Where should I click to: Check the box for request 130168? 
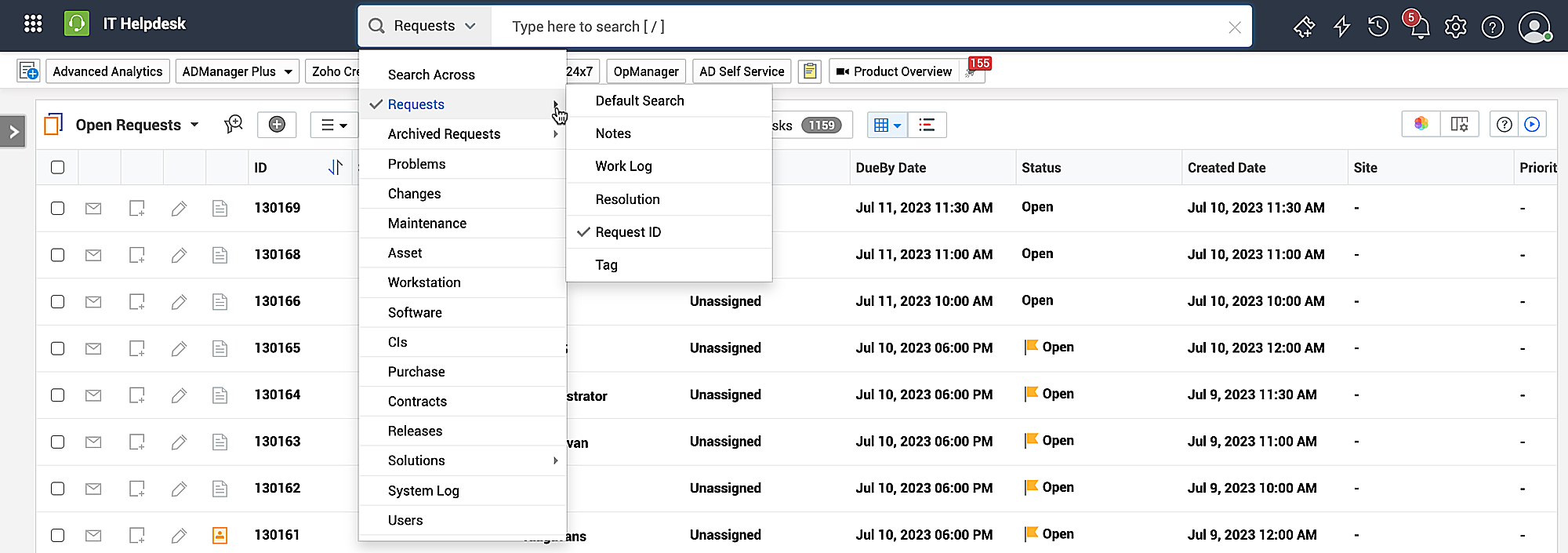click(x=57, y=255)
